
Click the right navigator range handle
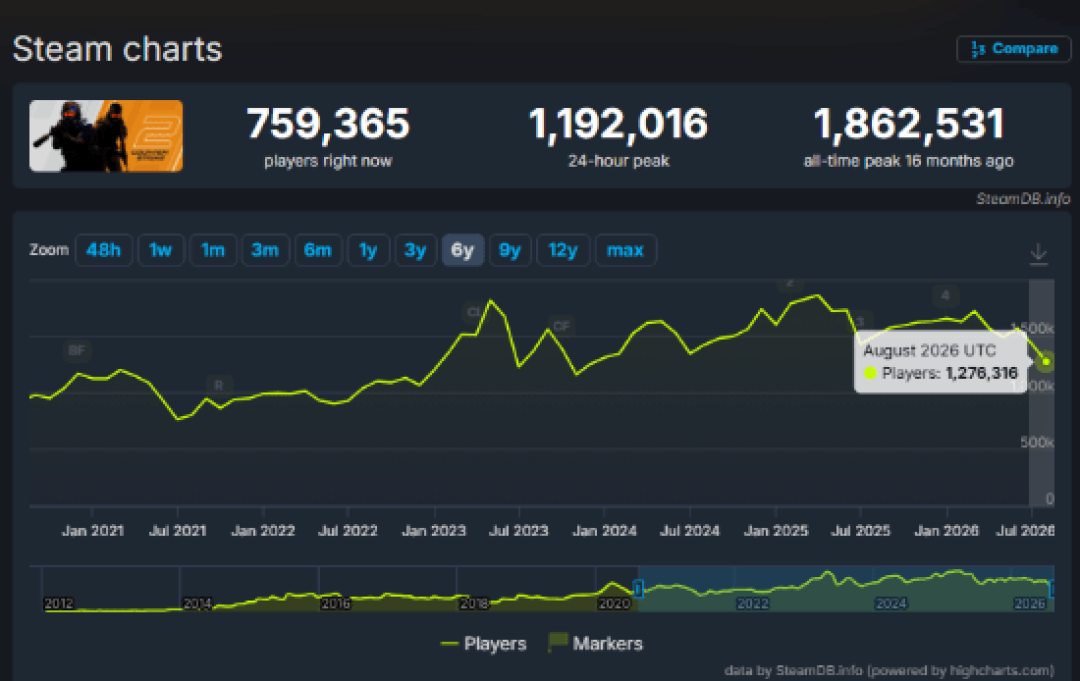click(x=1052, y=589)
